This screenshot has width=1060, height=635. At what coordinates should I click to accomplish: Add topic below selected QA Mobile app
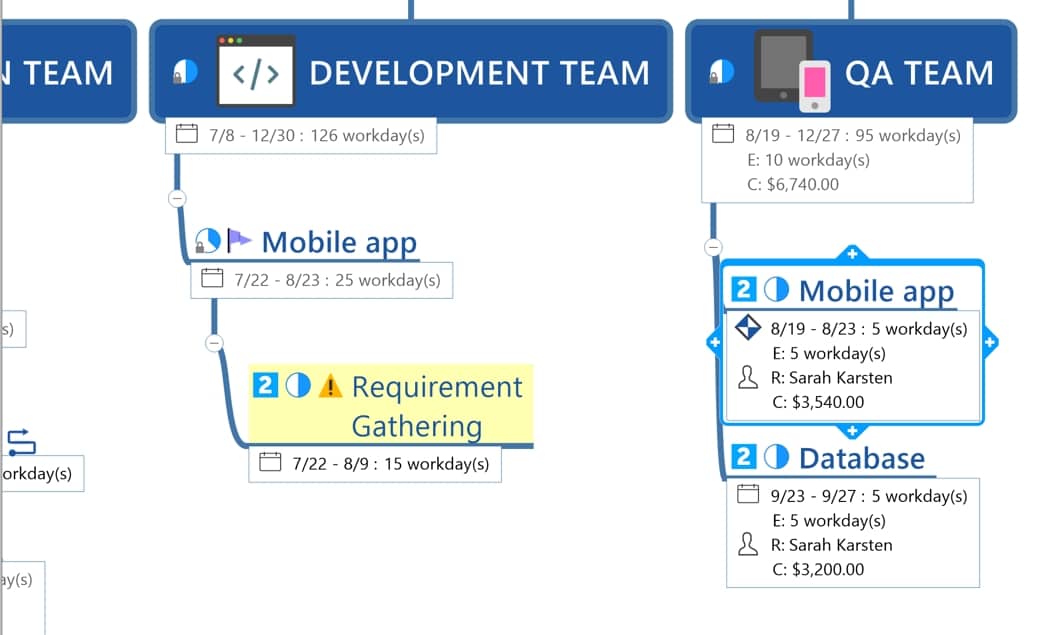[x=851, y=431]
